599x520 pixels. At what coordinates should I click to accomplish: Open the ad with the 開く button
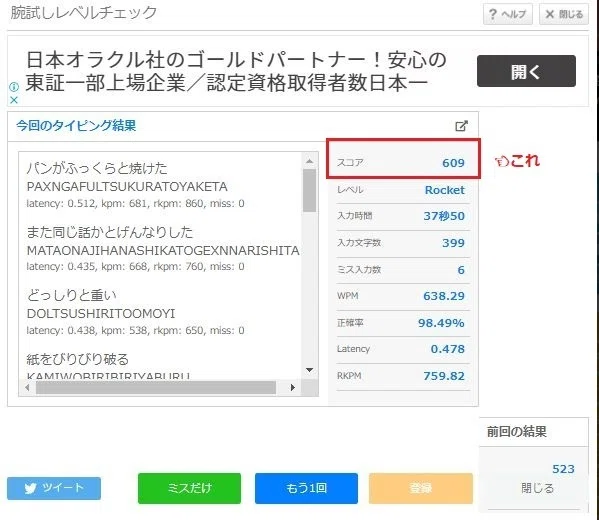tap(526, 71)
